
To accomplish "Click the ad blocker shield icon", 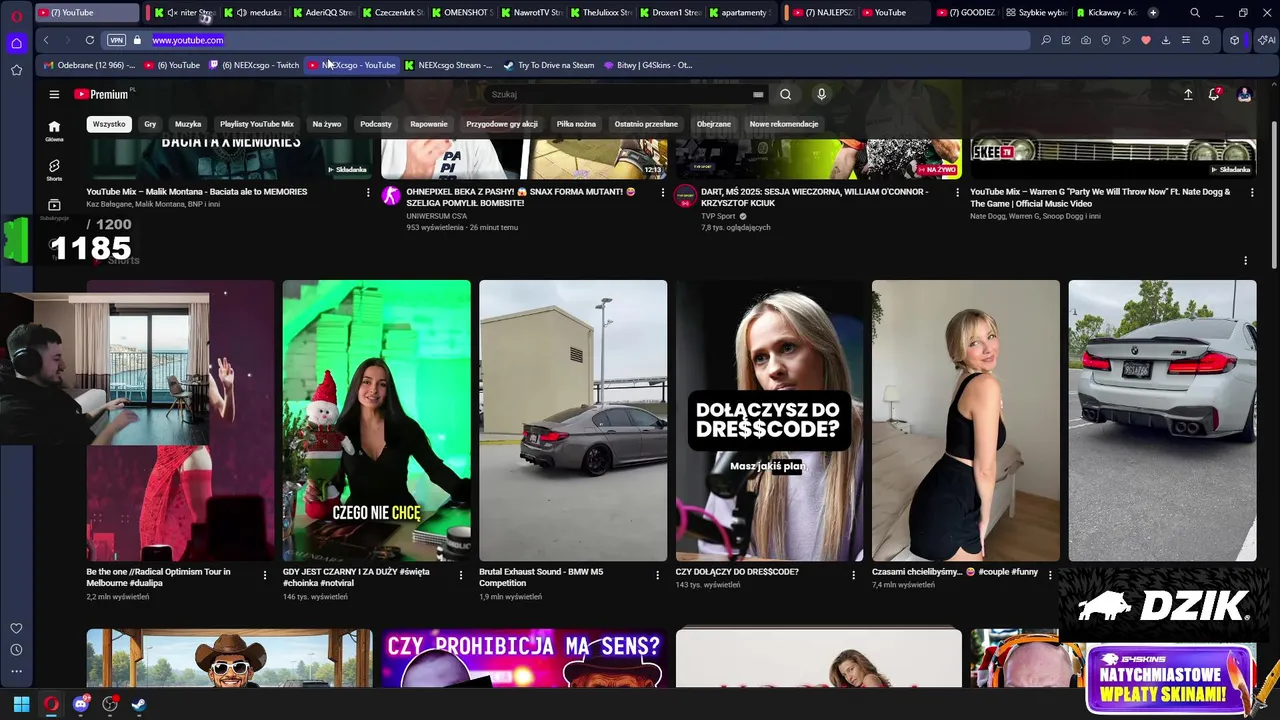I will 1106,40.
